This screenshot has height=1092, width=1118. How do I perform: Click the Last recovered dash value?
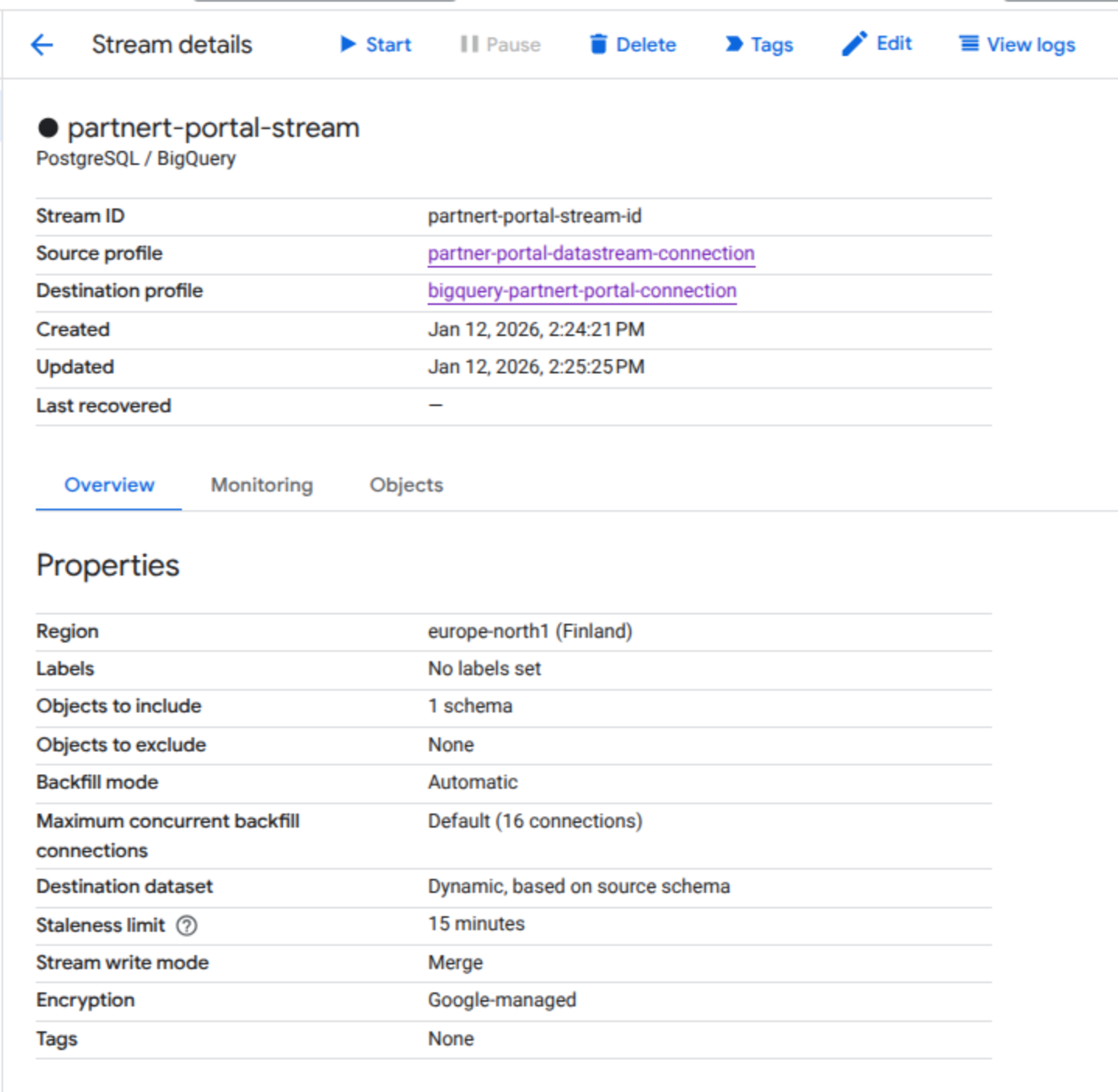435,405
